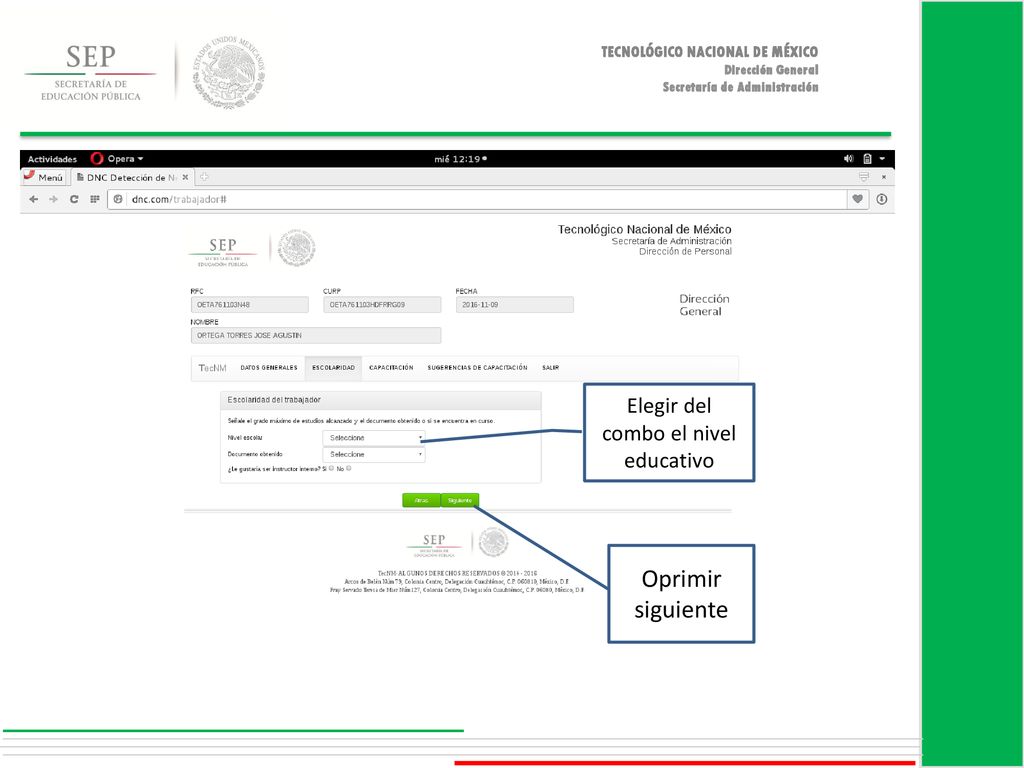Select Sí for instructor interno
This screenshot has height=768, width=1024.
tap(332, 468)
